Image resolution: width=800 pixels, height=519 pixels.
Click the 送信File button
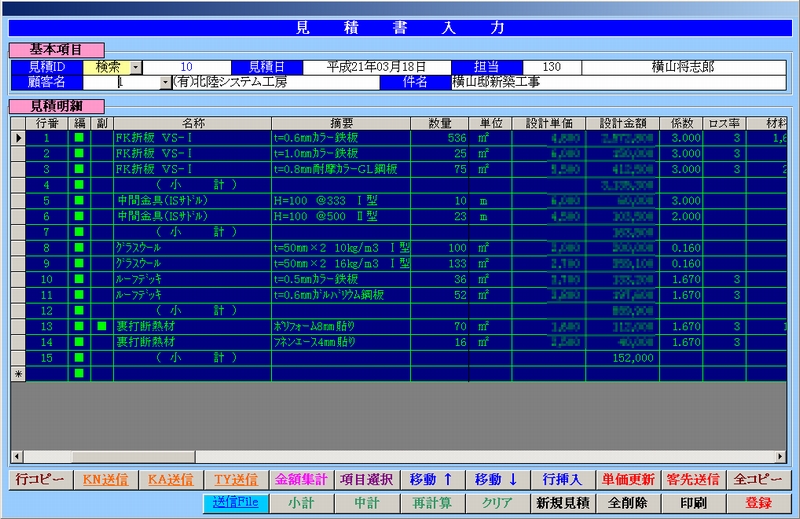(233, 503)
